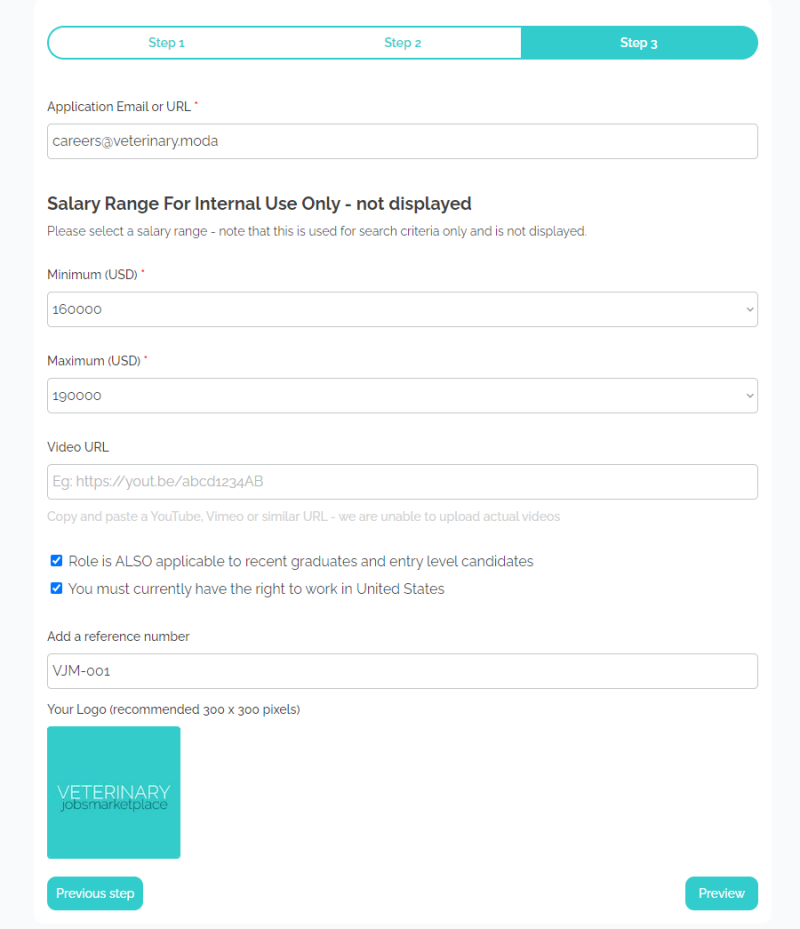This screenshot has width=800, height=929.
Task: Uncheck recent graduates and entry level checkbox
Action: pyautogui.click(x=57, y=561)
